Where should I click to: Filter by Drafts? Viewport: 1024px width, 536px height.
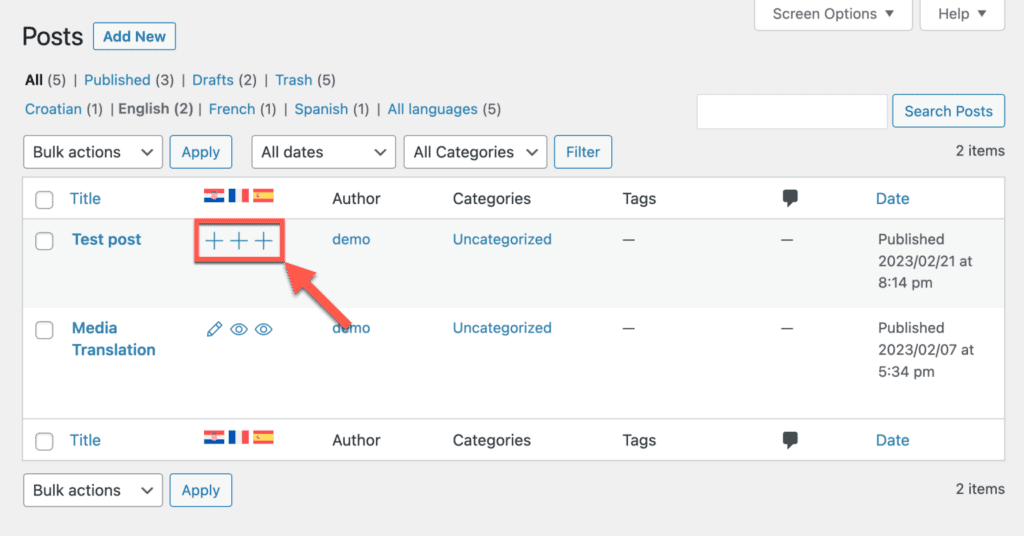click(213, 80)
